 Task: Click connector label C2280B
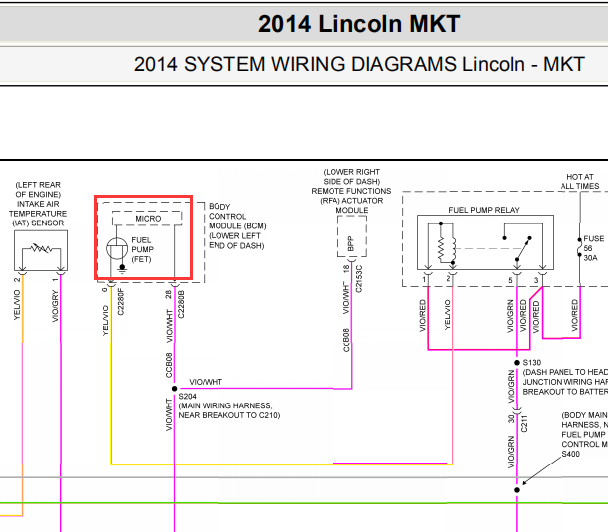pos(181,304)
